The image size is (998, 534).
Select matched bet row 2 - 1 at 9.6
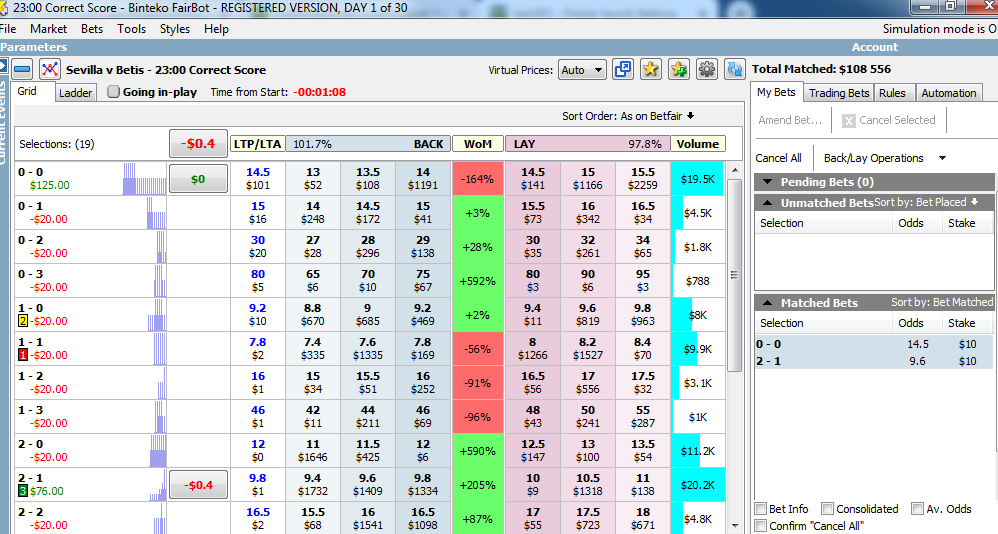tap(873, 361)
